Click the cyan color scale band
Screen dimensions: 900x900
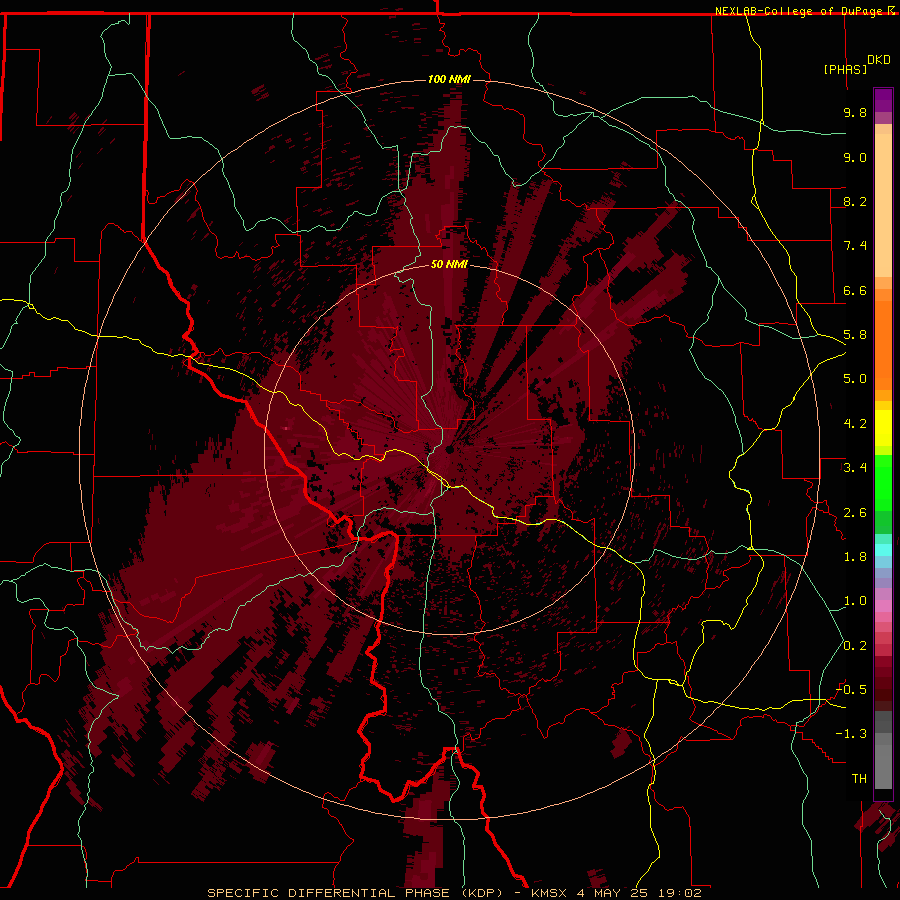tap(883, 549)
